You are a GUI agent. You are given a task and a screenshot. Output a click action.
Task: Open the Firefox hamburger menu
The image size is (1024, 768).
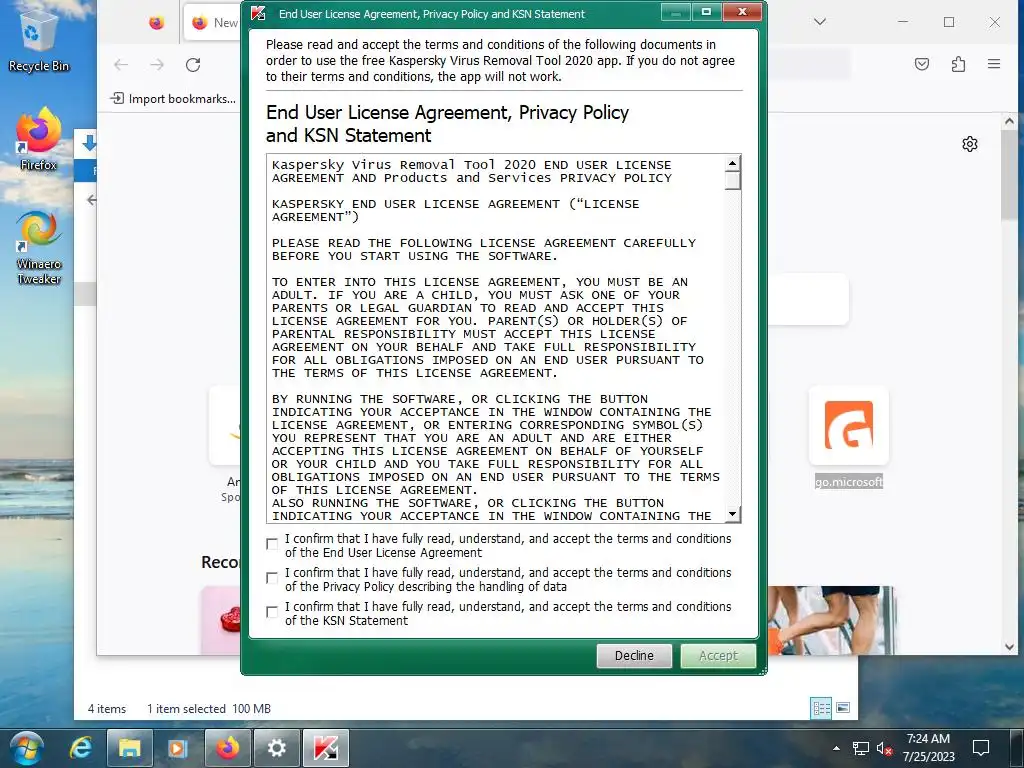pos(994,64)
